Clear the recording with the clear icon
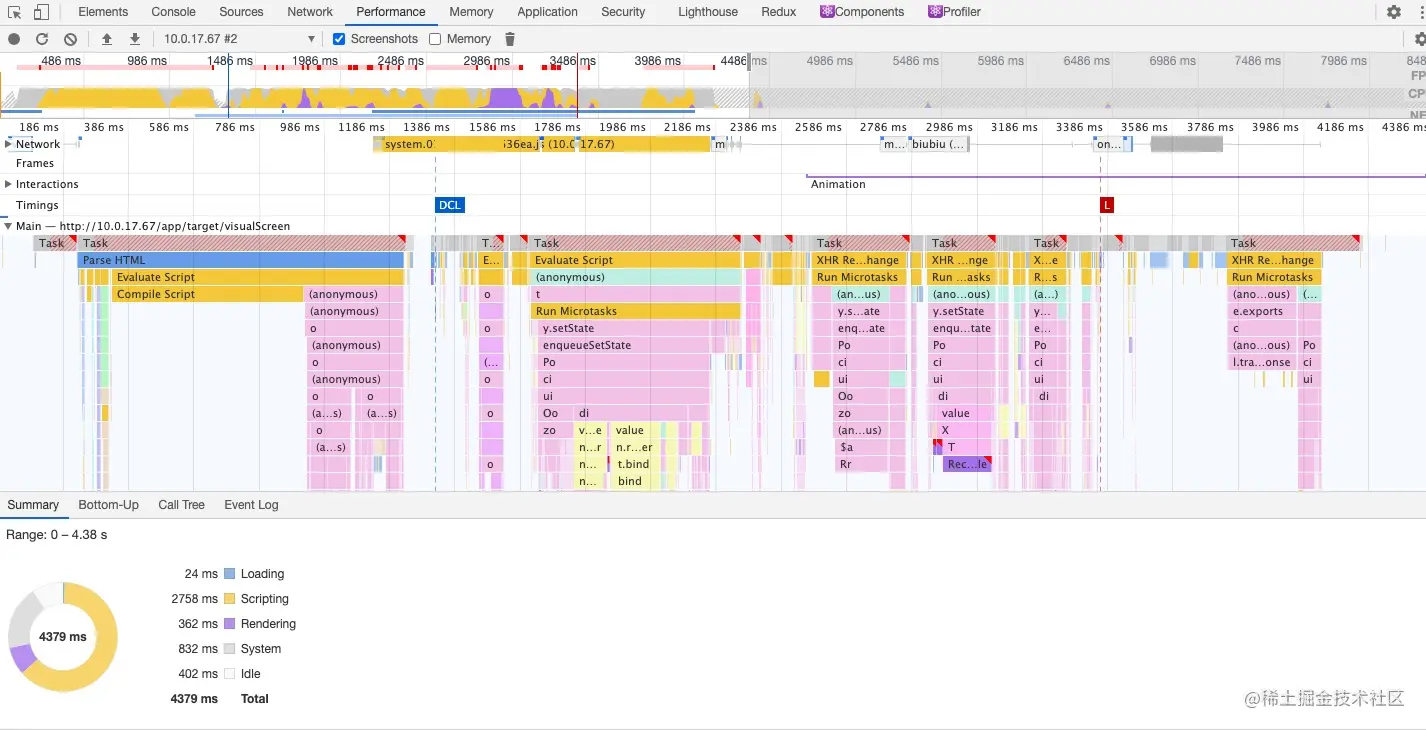The image size is (1426, 730). [x=70, y=39]
